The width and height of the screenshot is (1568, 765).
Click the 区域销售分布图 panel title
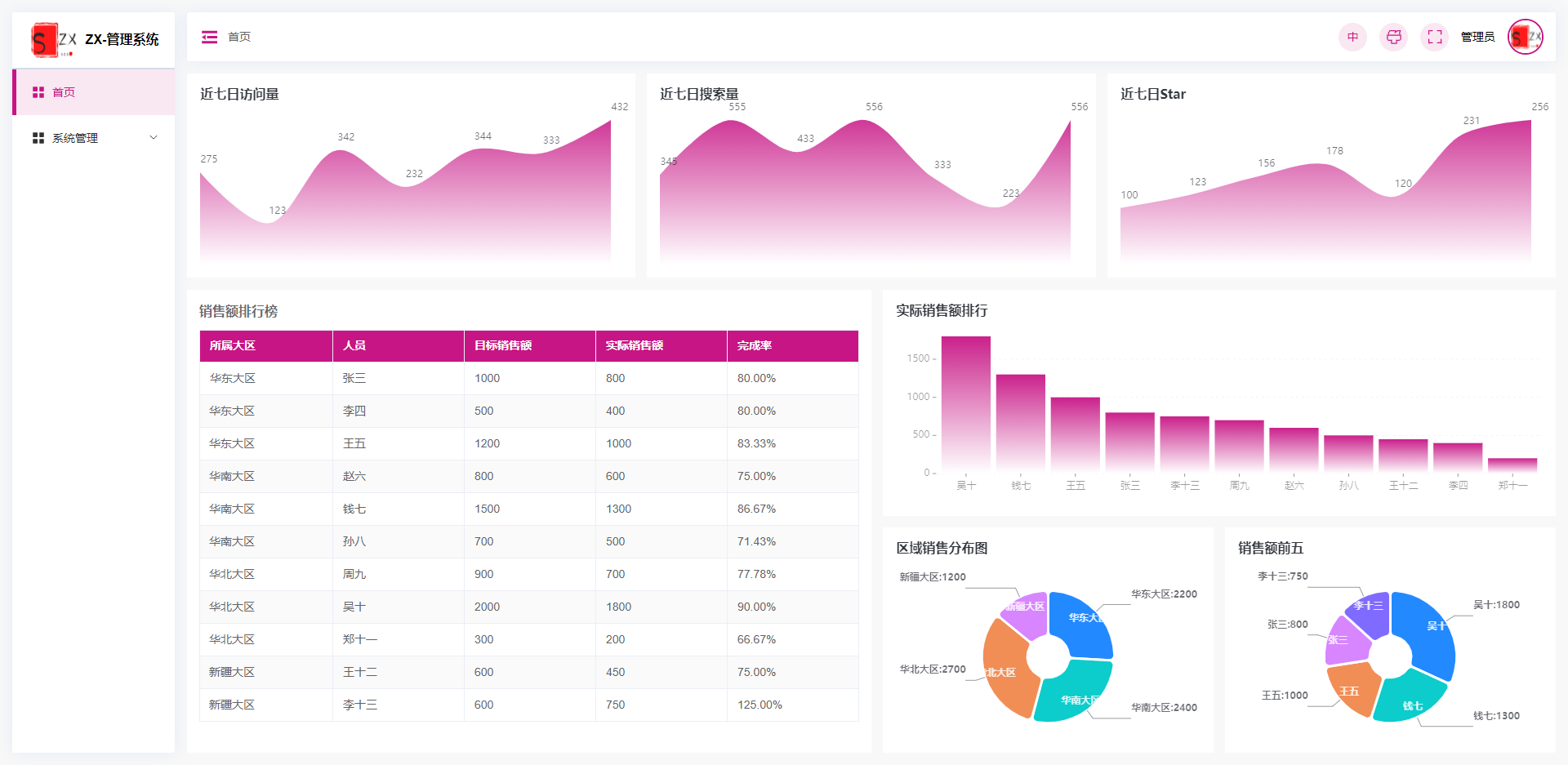(942, 548)
